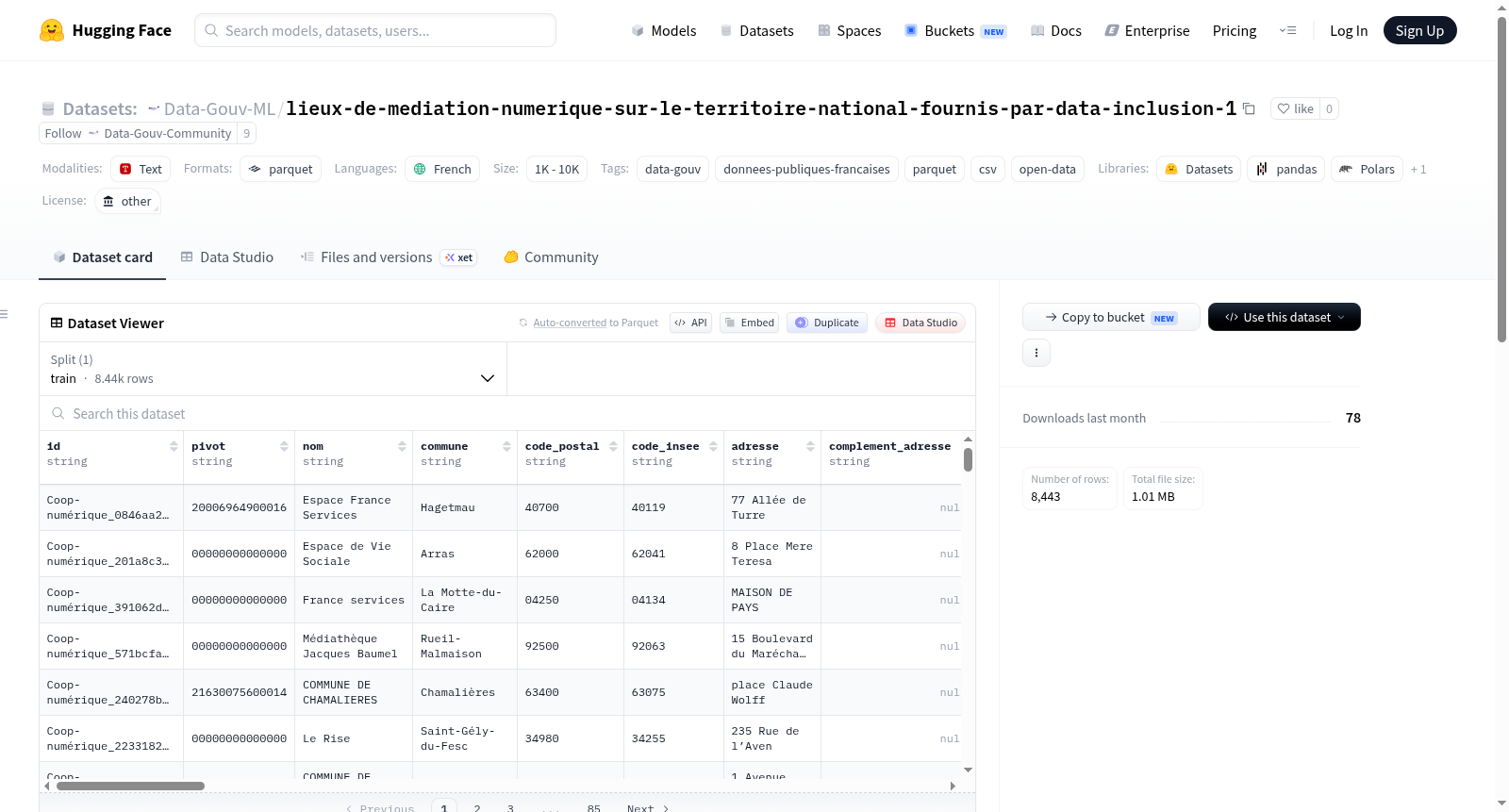The image size is (1509, 812).
Task: Select the size tag 1K - 10K
Action: 556,169
